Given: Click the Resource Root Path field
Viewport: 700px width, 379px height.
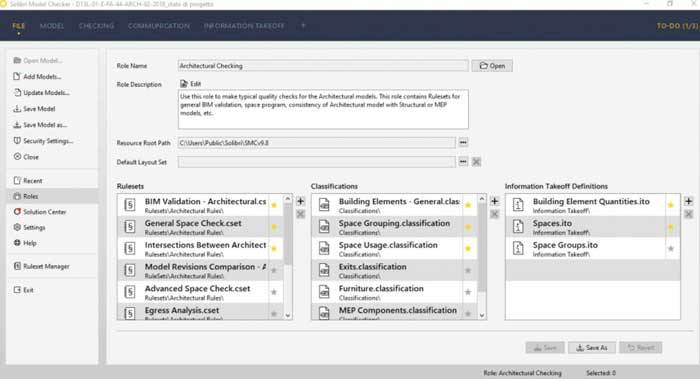Looking at the screenshot, I should tap(317, 143).
